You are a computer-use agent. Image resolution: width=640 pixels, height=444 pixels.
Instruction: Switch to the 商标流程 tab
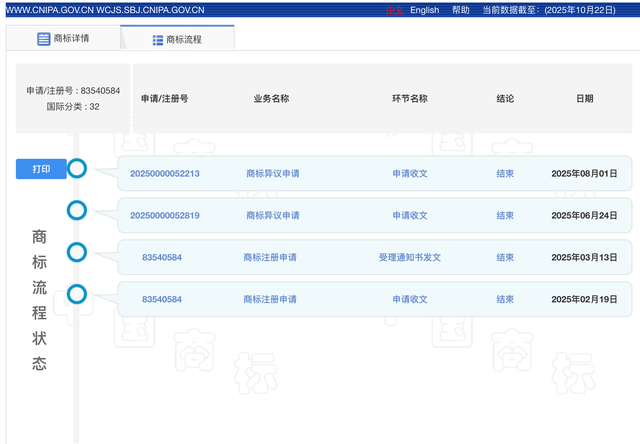coord(177,39)
